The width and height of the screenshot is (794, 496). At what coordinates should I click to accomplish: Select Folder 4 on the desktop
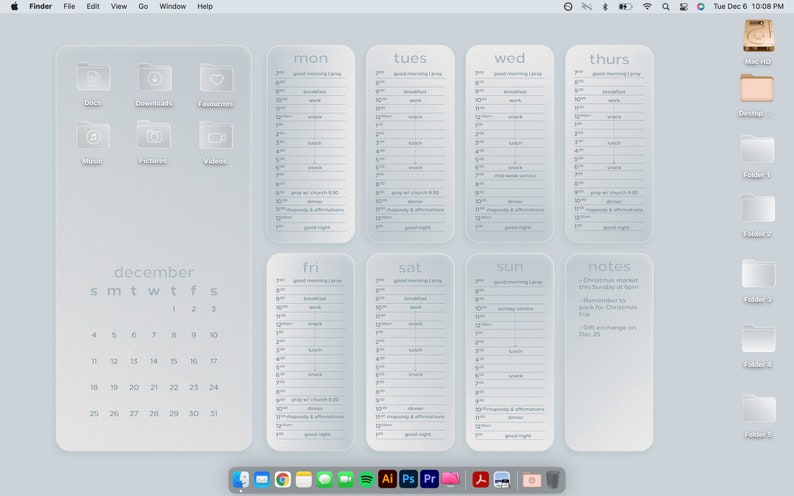click(x=758, y=339)
